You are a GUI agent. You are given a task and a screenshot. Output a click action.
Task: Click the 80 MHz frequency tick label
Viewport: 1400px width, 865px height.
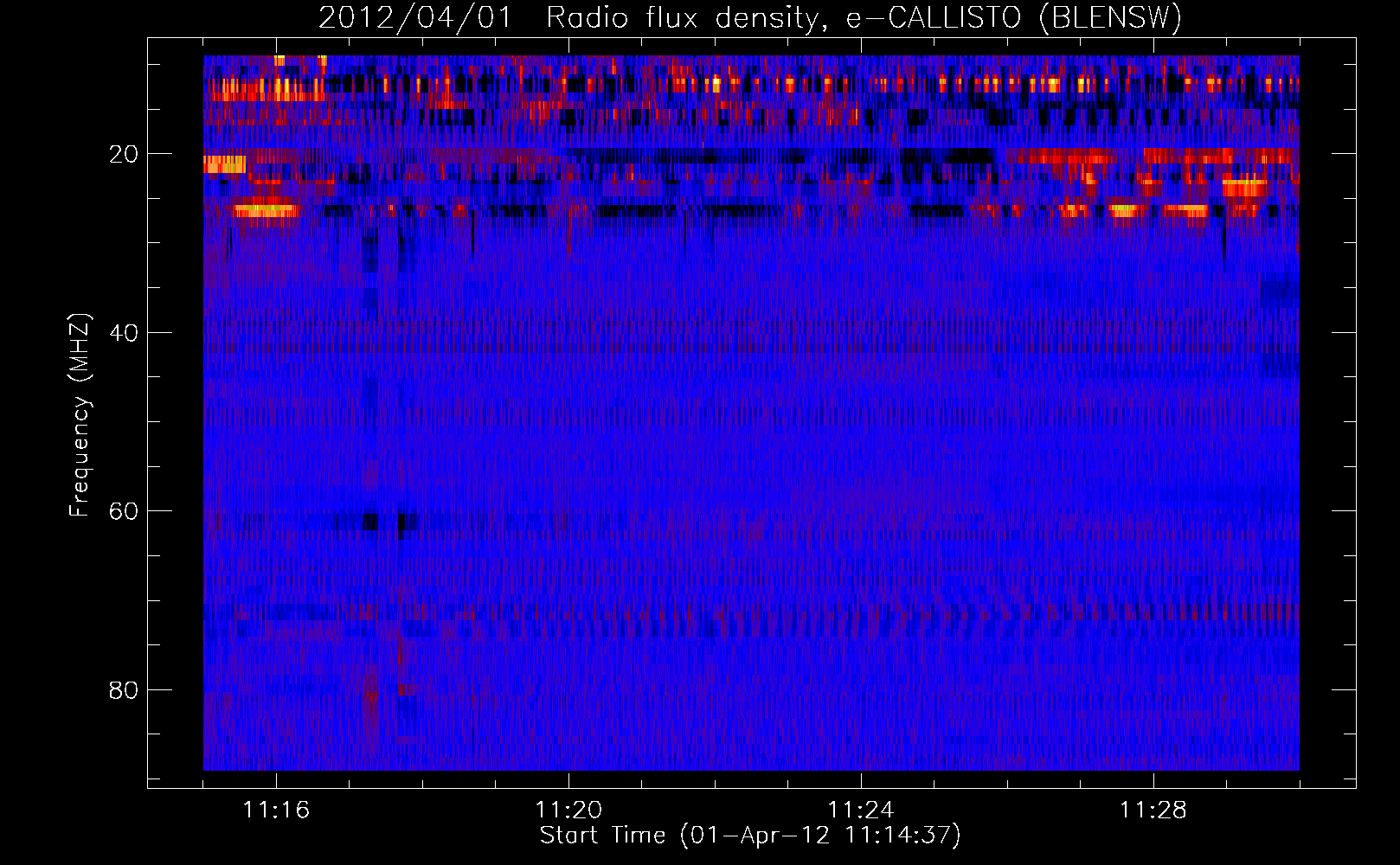(124, 691)
